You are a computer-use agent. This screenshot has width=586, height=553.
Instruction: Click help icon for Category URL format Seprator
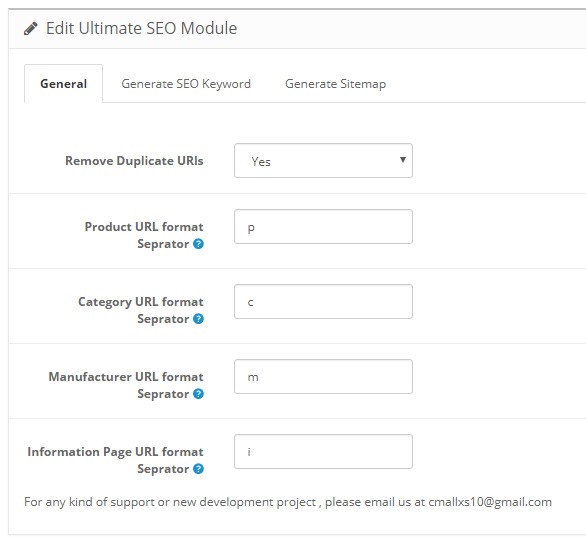(198, 319)
